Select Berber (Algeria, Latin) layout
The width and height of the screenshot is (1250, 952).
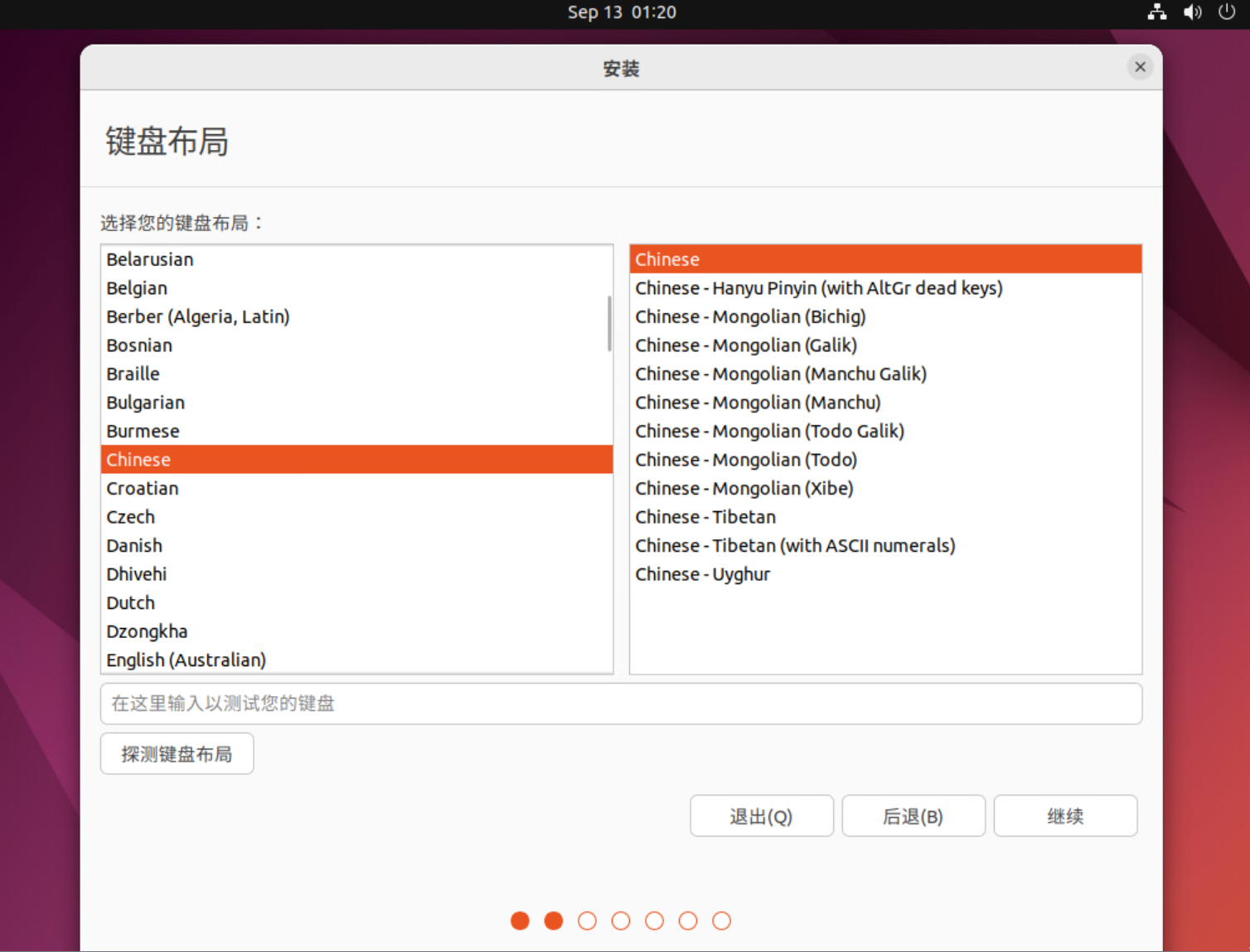tap(356, 317)
